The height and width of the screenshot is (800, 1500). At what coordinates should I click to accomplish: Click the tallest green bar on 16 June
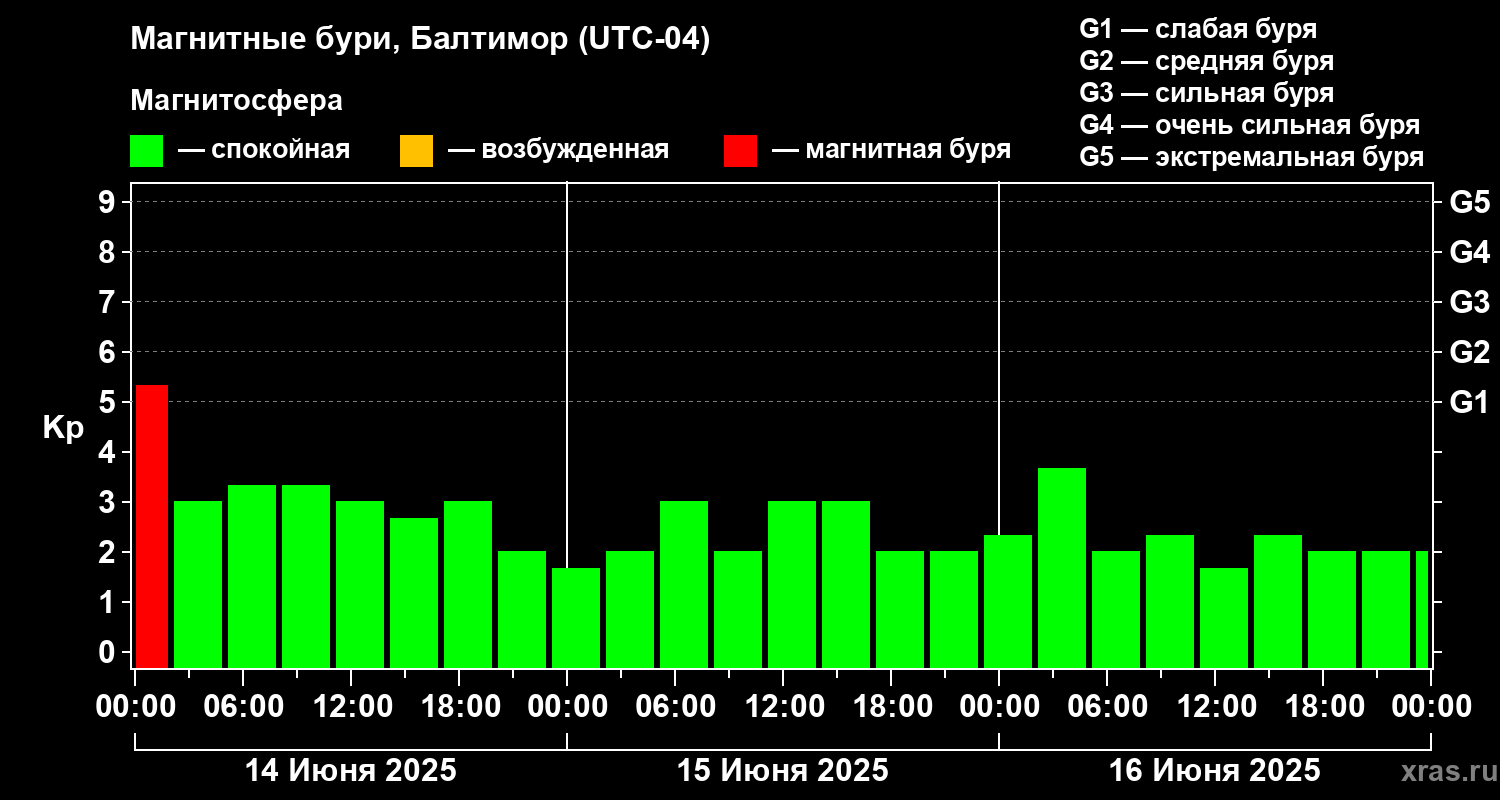click(x=1062, y=567)
